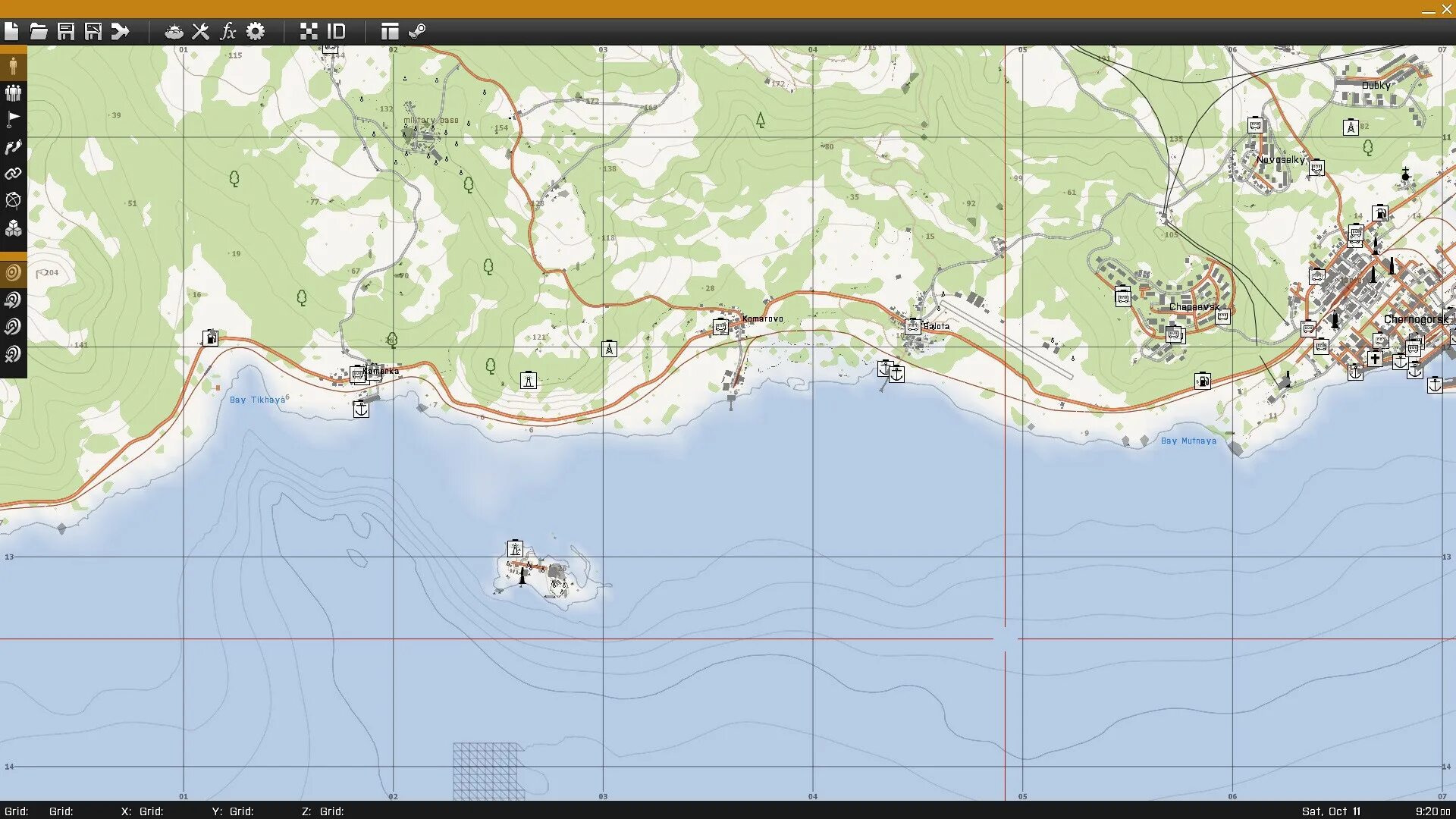Select the Triggers flag mode
The width and height of the screenshot is (1456, 819).
[13, 119]
